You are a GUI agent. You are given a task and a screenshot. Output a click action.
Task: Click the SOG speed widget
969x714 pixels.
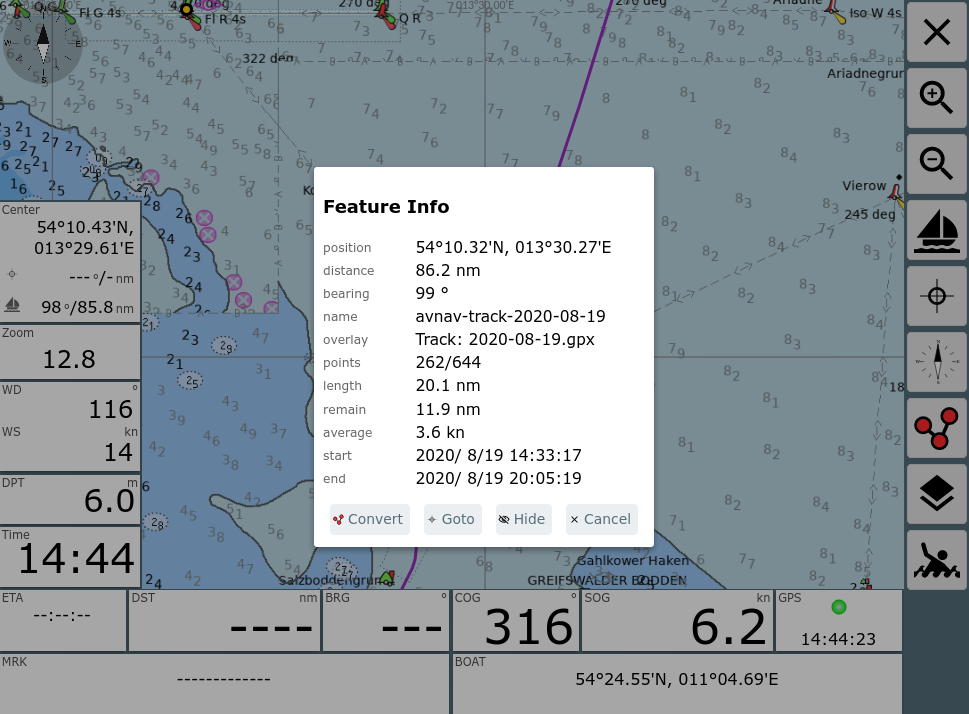[678, 620]
